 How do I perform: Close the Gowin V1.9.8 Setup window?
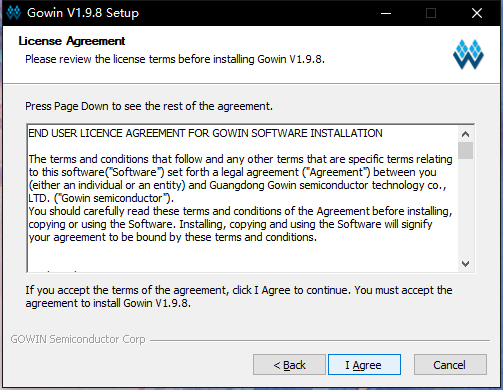click(x=477, y=13)
